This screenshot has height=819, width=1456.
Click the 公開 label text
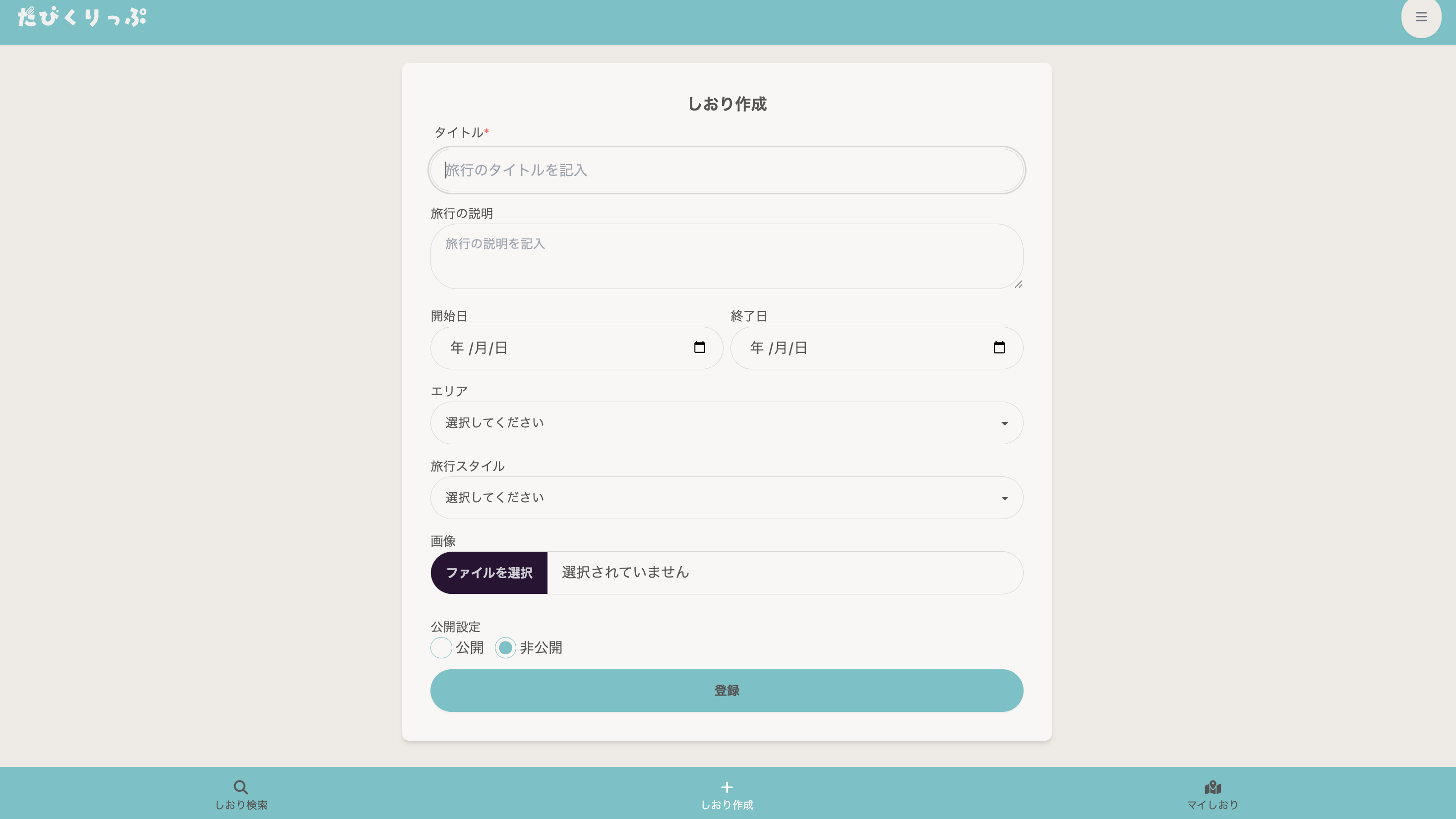[469, 647]
